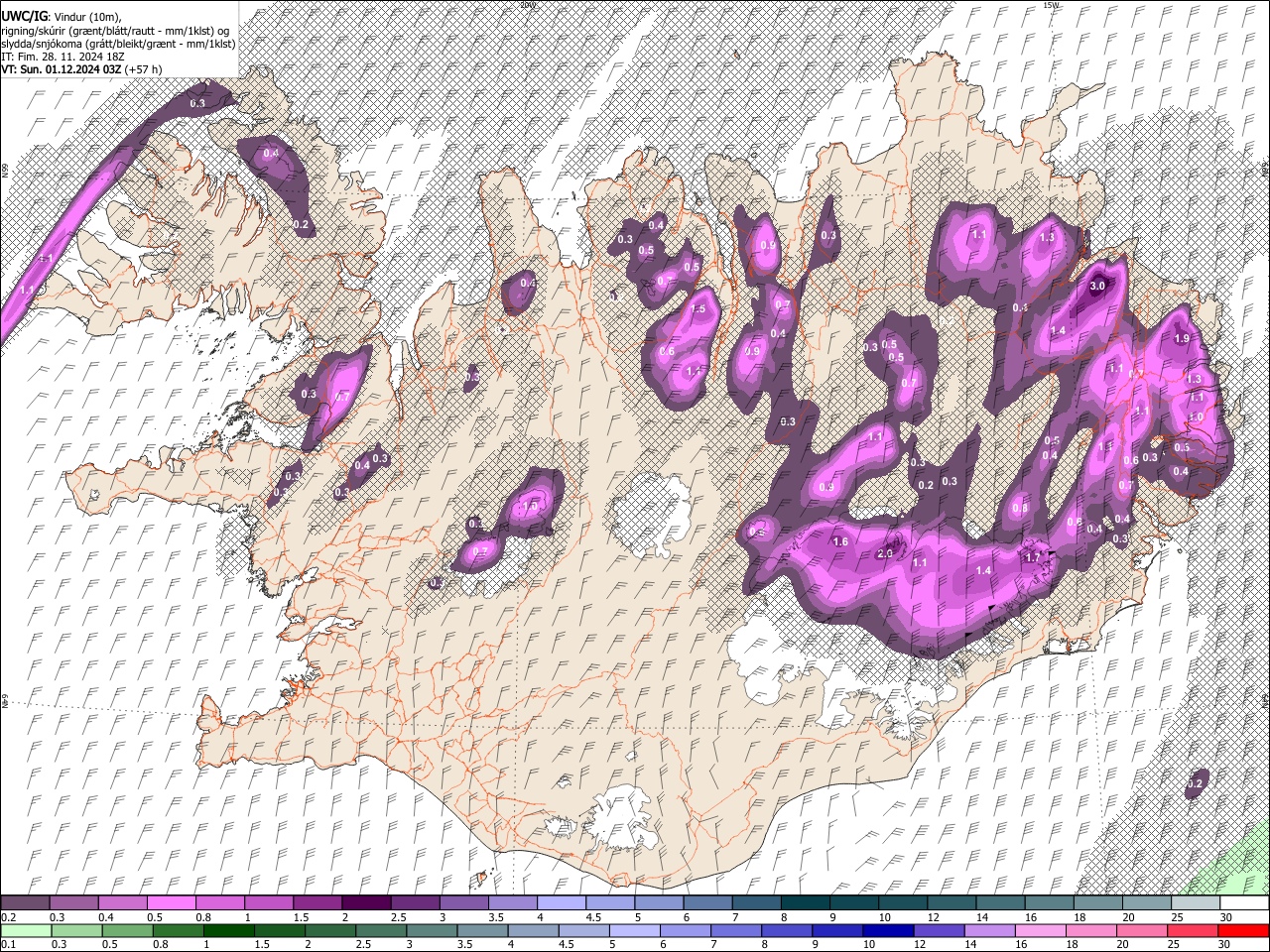Pick bright red lower swatch above 30
Image resolution: width=1270 pixels, height=952 pixels.
pyautogui.click(x=1243, y=930)
